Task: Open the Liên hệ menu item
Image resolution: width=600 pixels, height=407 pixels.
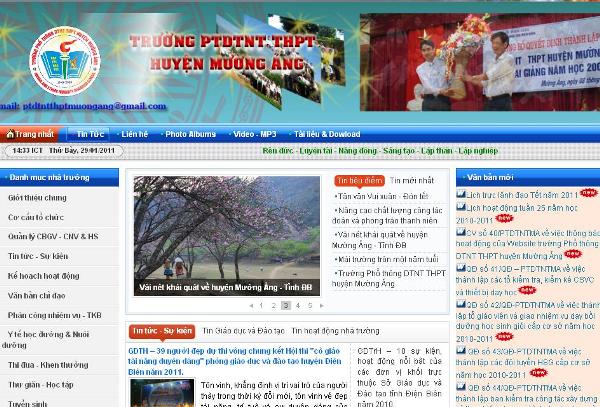Action: pyautogui.click(x=134, y=134)
